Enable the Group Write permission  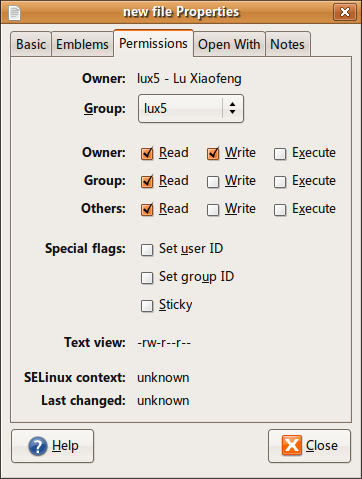[x=213, y=182]
